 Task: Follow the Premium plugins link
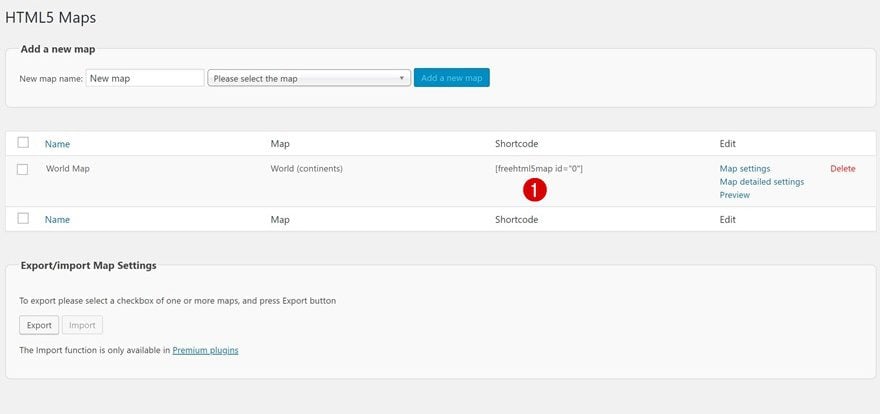205,350
